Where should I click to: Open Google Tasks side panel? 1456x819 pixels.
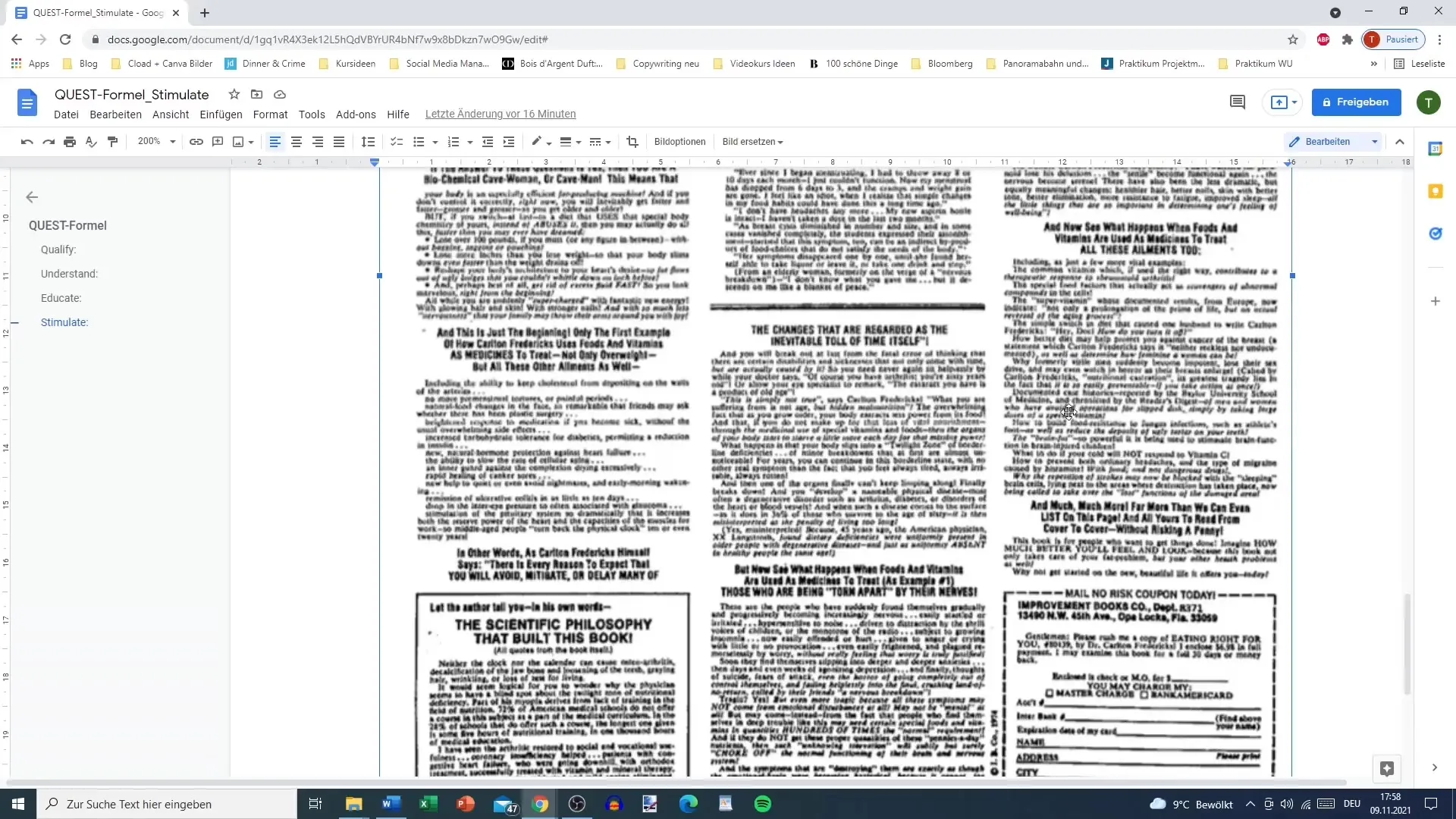click(1436, 234)
